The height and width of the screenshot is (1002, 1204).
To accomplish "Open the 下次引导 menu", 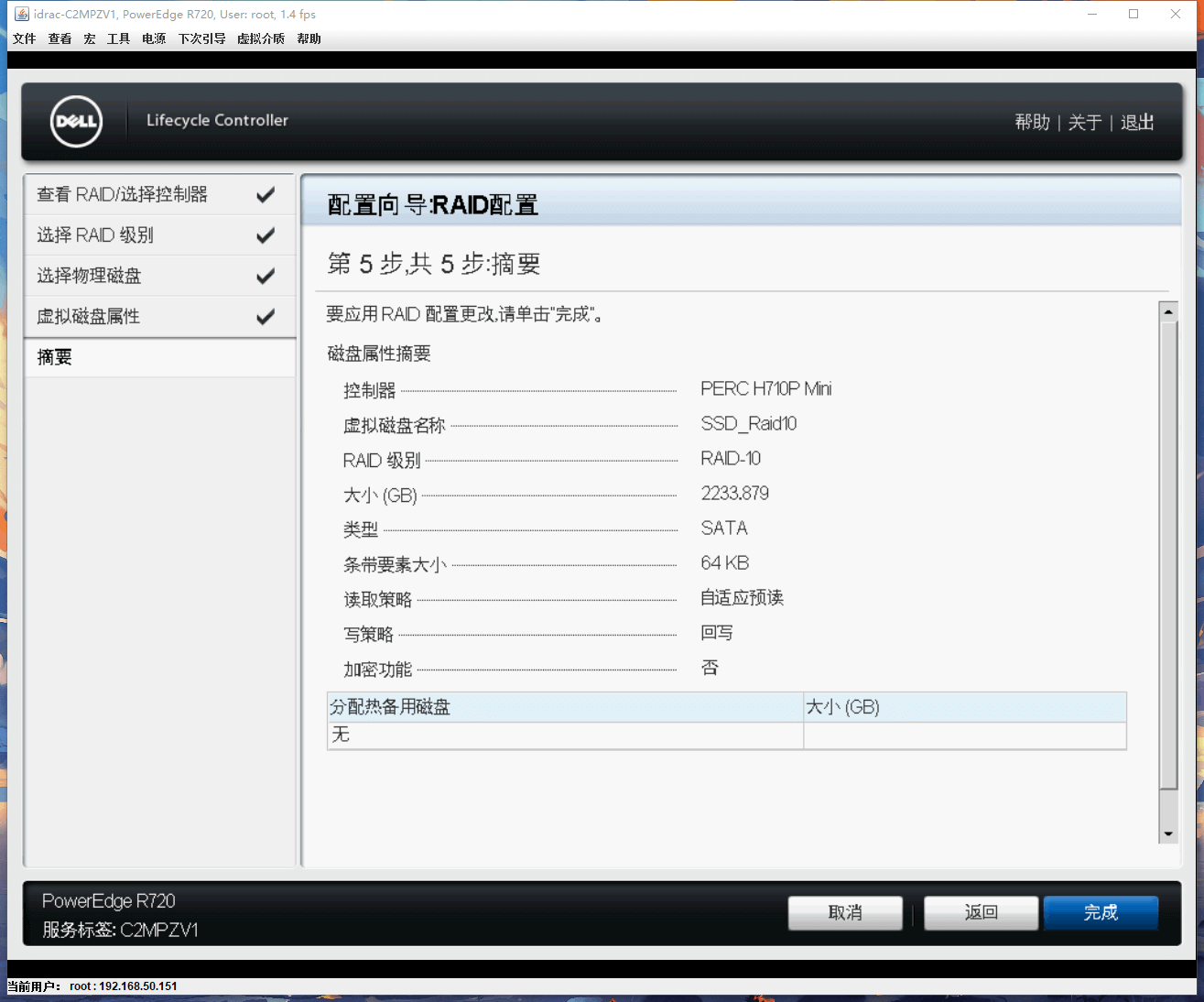I will (201, 38).
